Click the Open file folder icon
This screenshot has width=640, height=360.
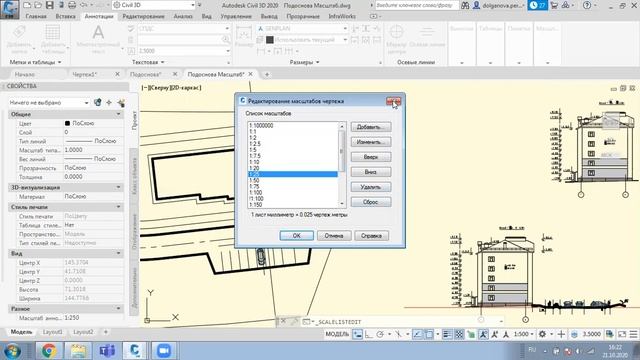(x=38, y=5)
